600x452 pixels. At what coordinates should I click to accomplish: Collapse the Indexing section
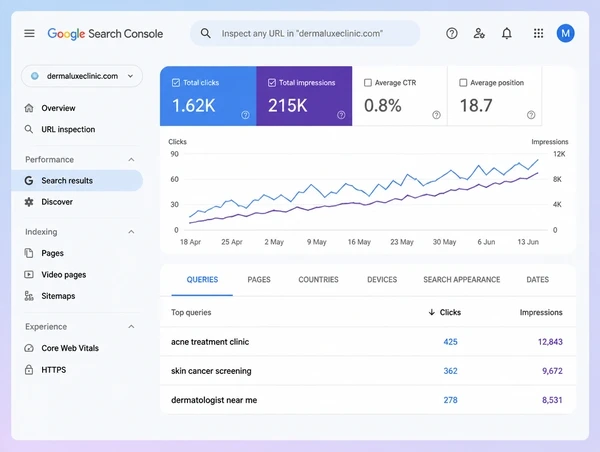(x=131, y=232)
